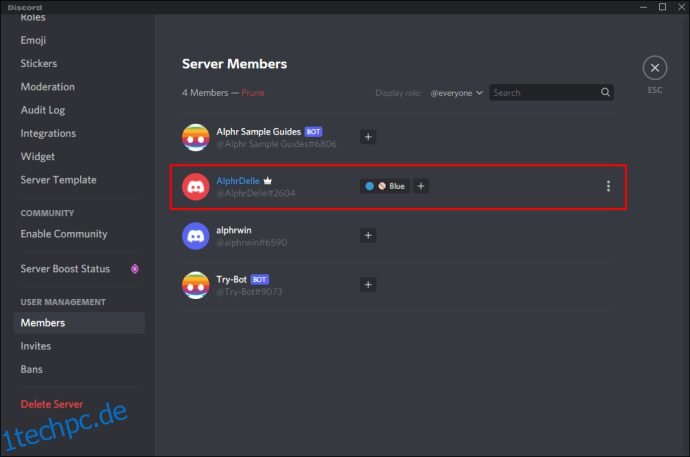This screenshot has height=457, width=690.
Task: Click the server owner crown icon
Action: point(268,180)
